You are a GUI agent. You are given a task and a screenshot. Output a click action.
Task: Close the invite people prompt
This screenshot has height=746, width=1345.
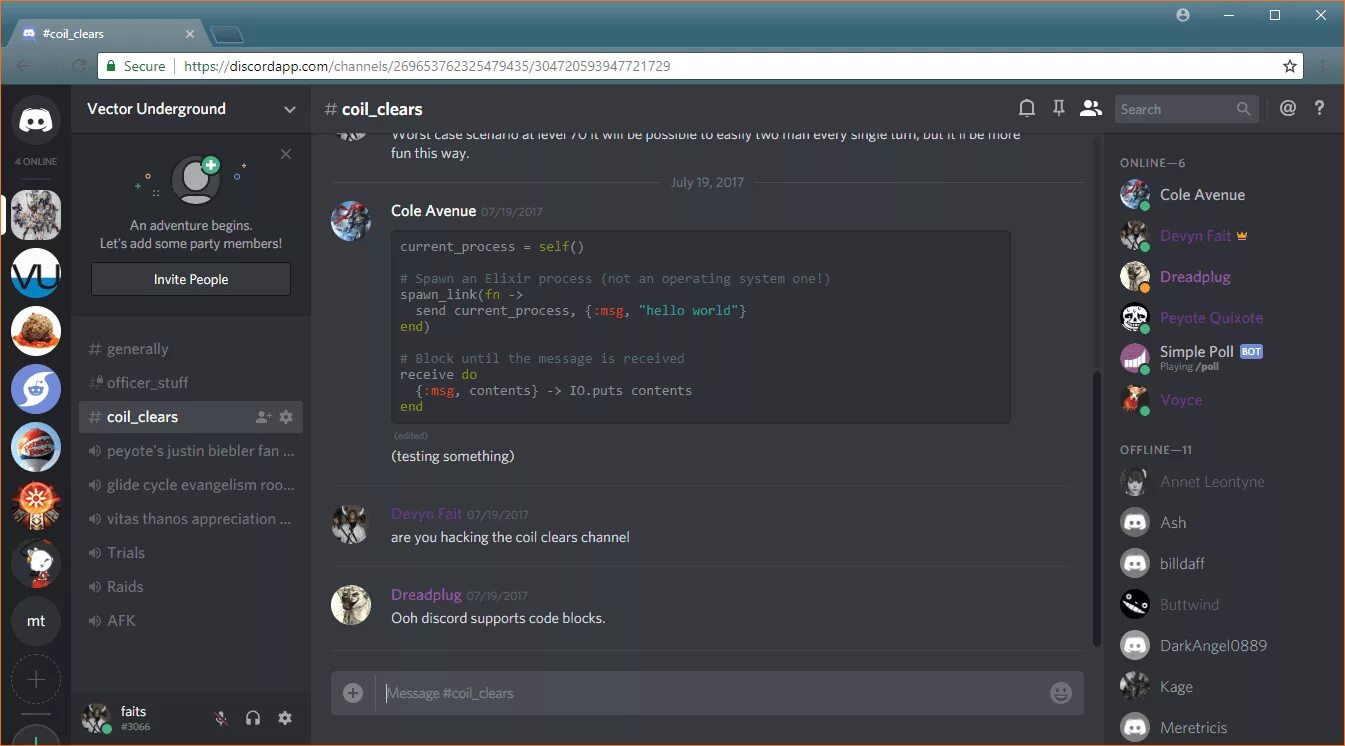coord(286,154)
